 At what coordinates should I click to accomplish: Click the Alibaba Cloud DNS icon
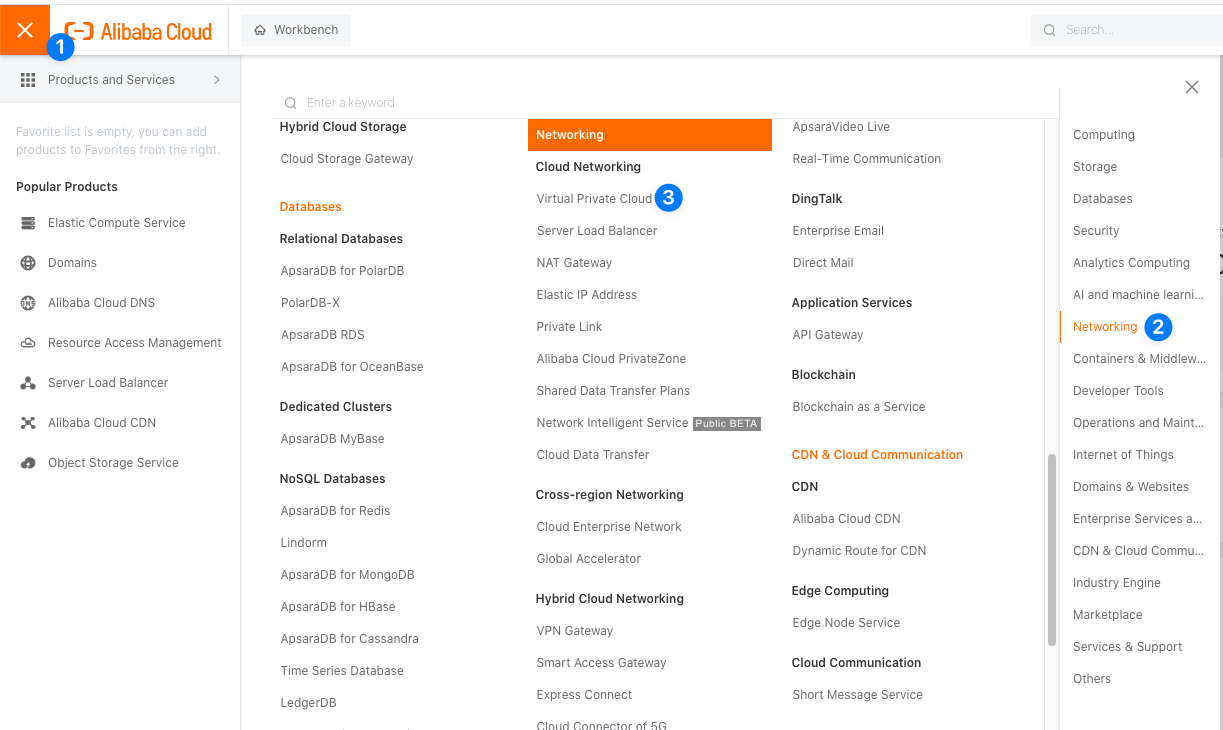click(28, 303)
